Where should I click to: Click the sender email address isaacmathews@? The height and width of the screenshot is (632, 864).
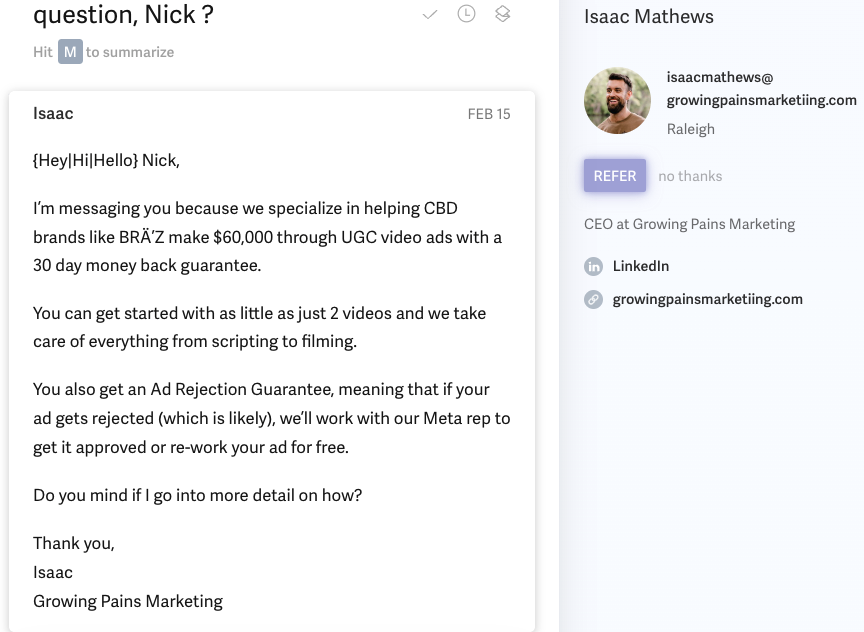(720, 77)
